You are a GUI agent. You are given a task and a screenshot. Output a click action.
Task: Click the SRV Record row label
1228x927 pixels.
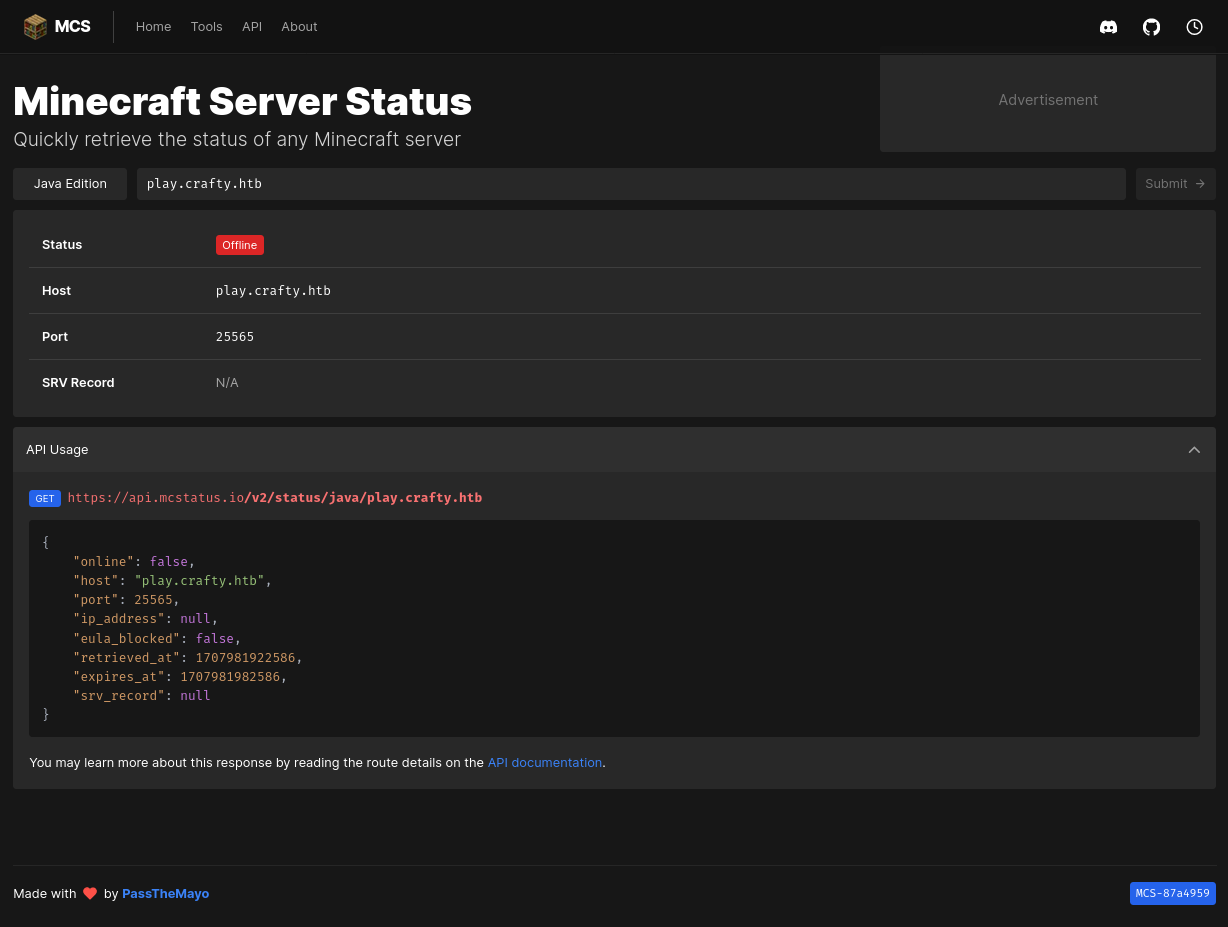[78, 383]
